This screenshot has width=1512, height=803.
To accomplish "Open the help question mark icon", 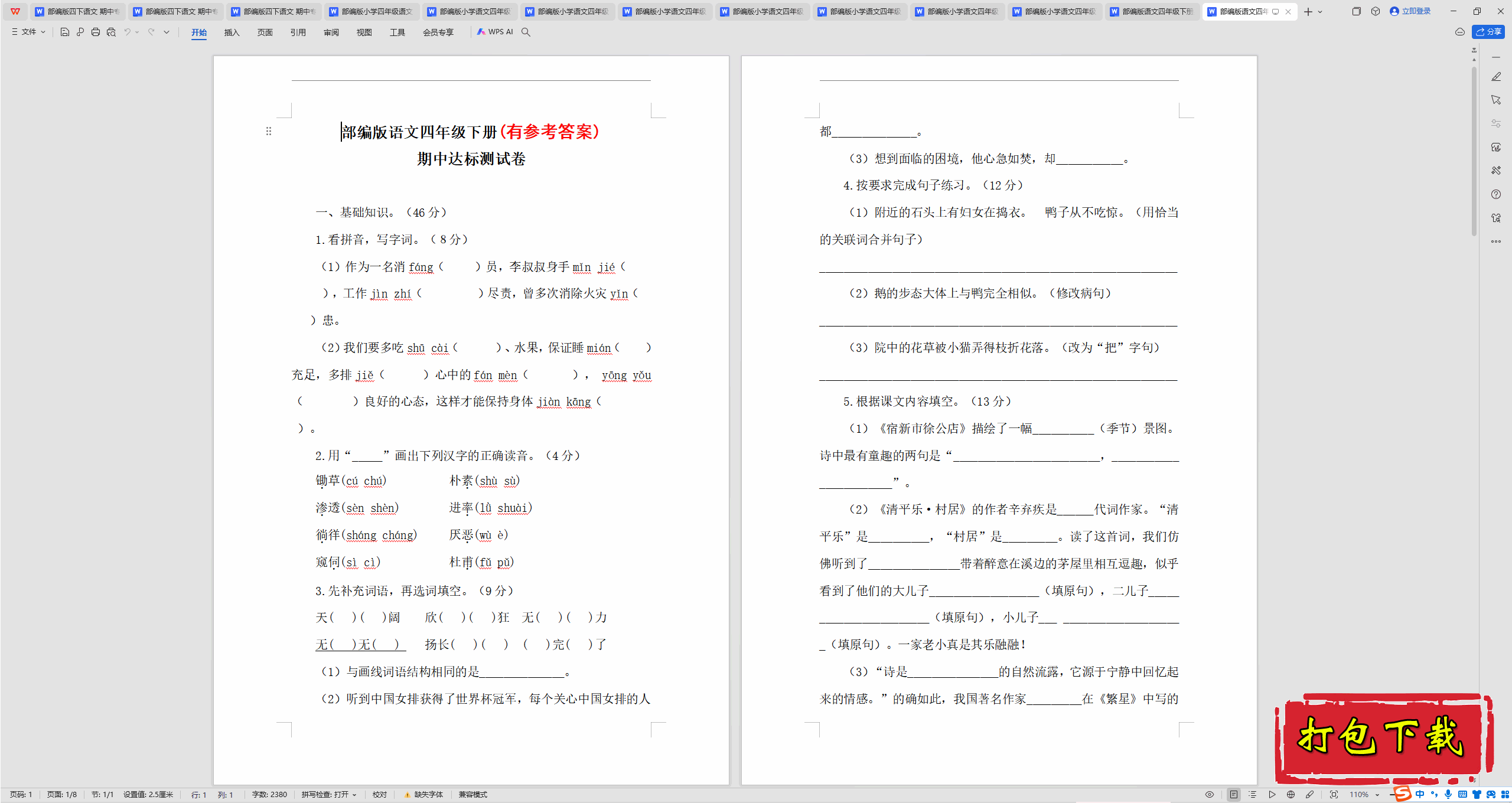I will coord(1496,194).
